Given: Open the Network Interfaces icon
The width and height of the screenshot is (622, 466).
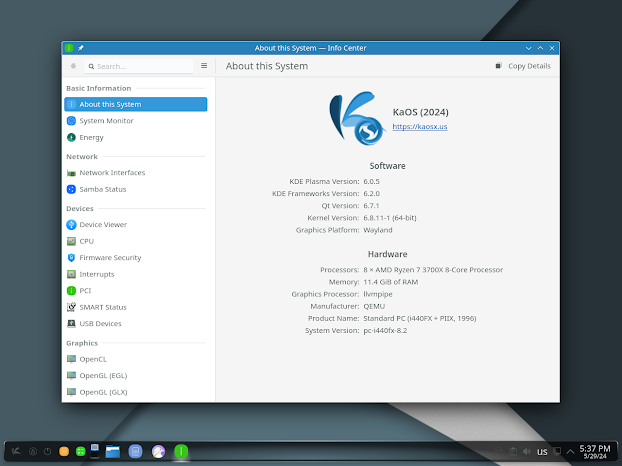Looking at the screenshot, I should click(71, 173).
